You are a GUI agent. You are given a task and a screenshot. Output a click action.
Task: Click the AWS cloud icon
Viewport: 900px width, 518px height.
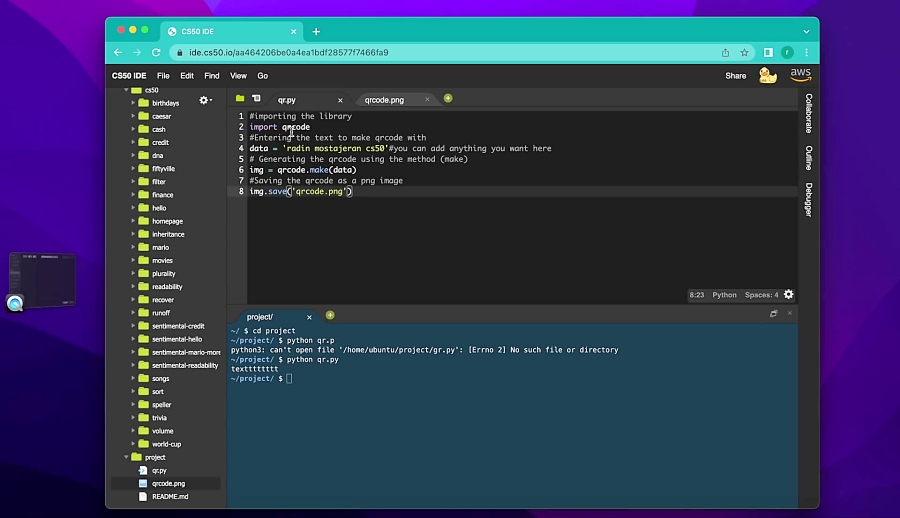tap(800, 75)
